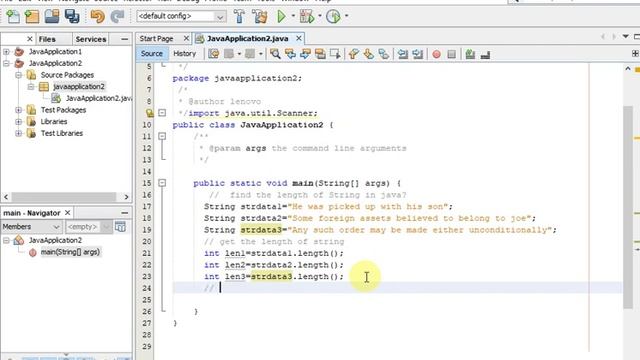Click the split editor icon at toolbar end
This screenshot has height=360, width=640.
[636, 53]
